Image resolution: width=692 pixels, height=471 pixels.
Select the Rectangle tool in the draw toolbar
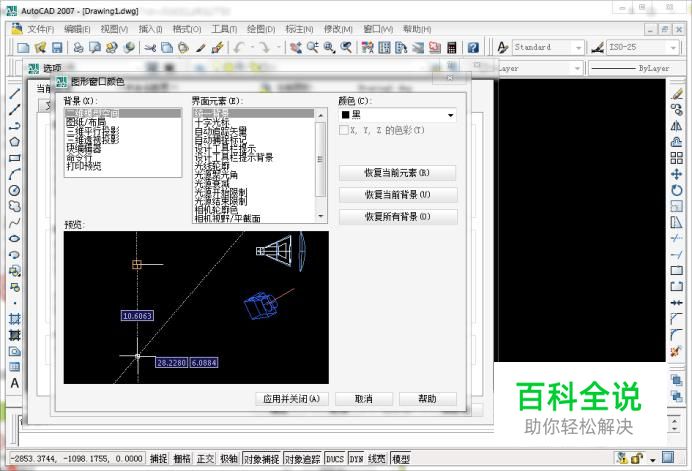click(15, 158)
